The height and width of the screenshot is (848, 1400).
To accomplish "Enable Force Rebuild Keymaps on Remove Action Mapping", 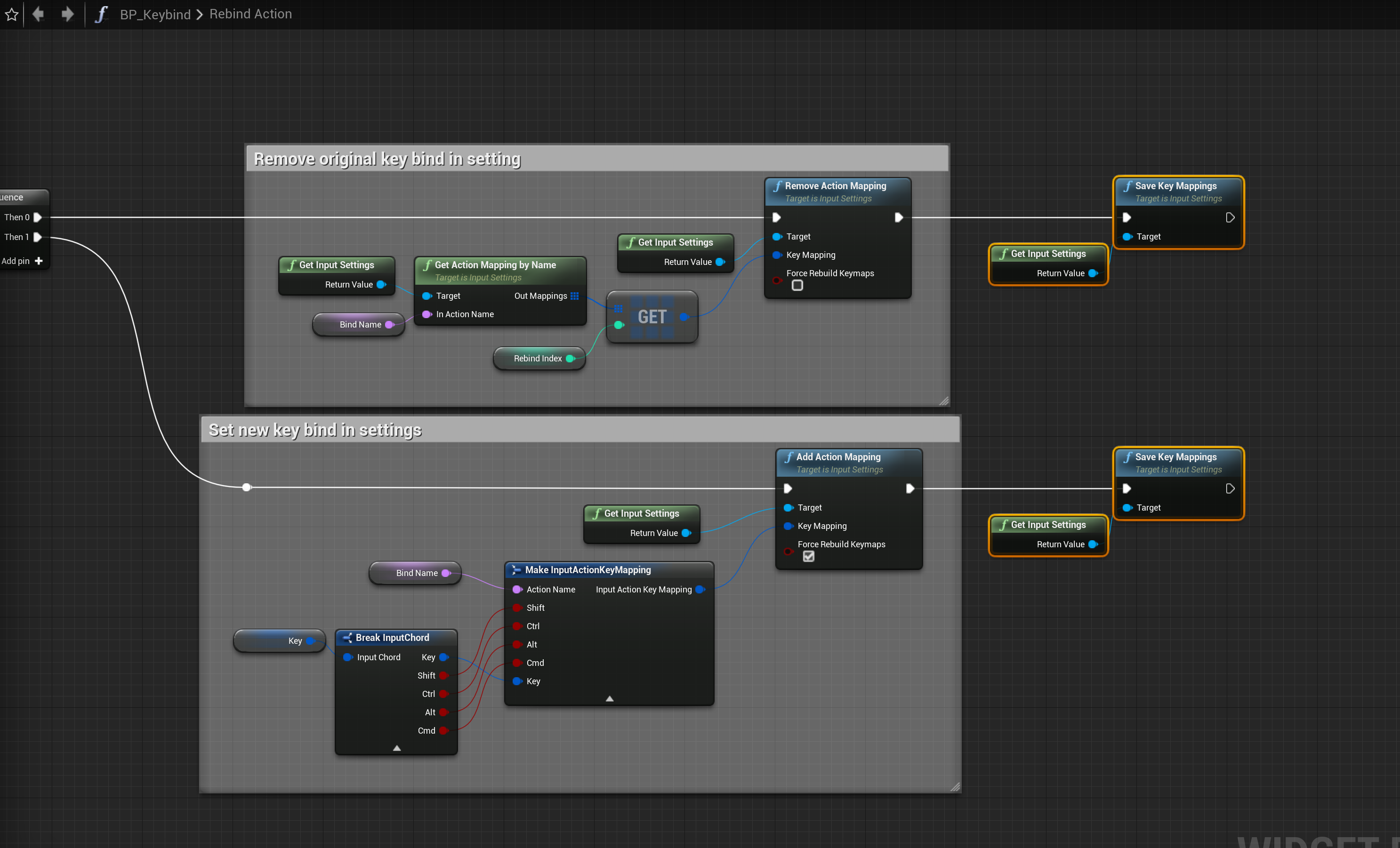I will [x=797, y=286].
